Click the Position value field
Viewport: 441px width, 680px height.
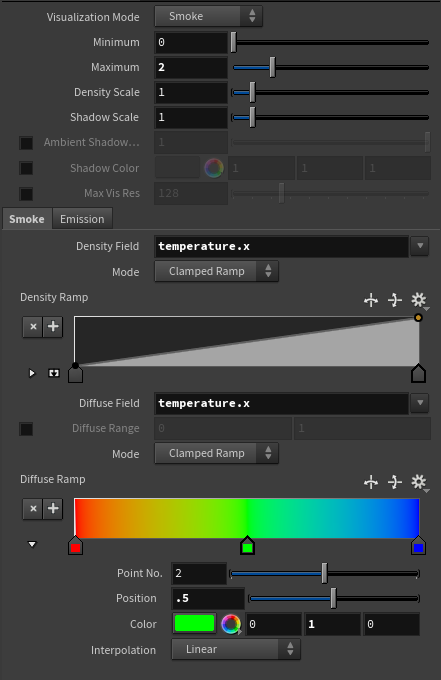point(208,598)
